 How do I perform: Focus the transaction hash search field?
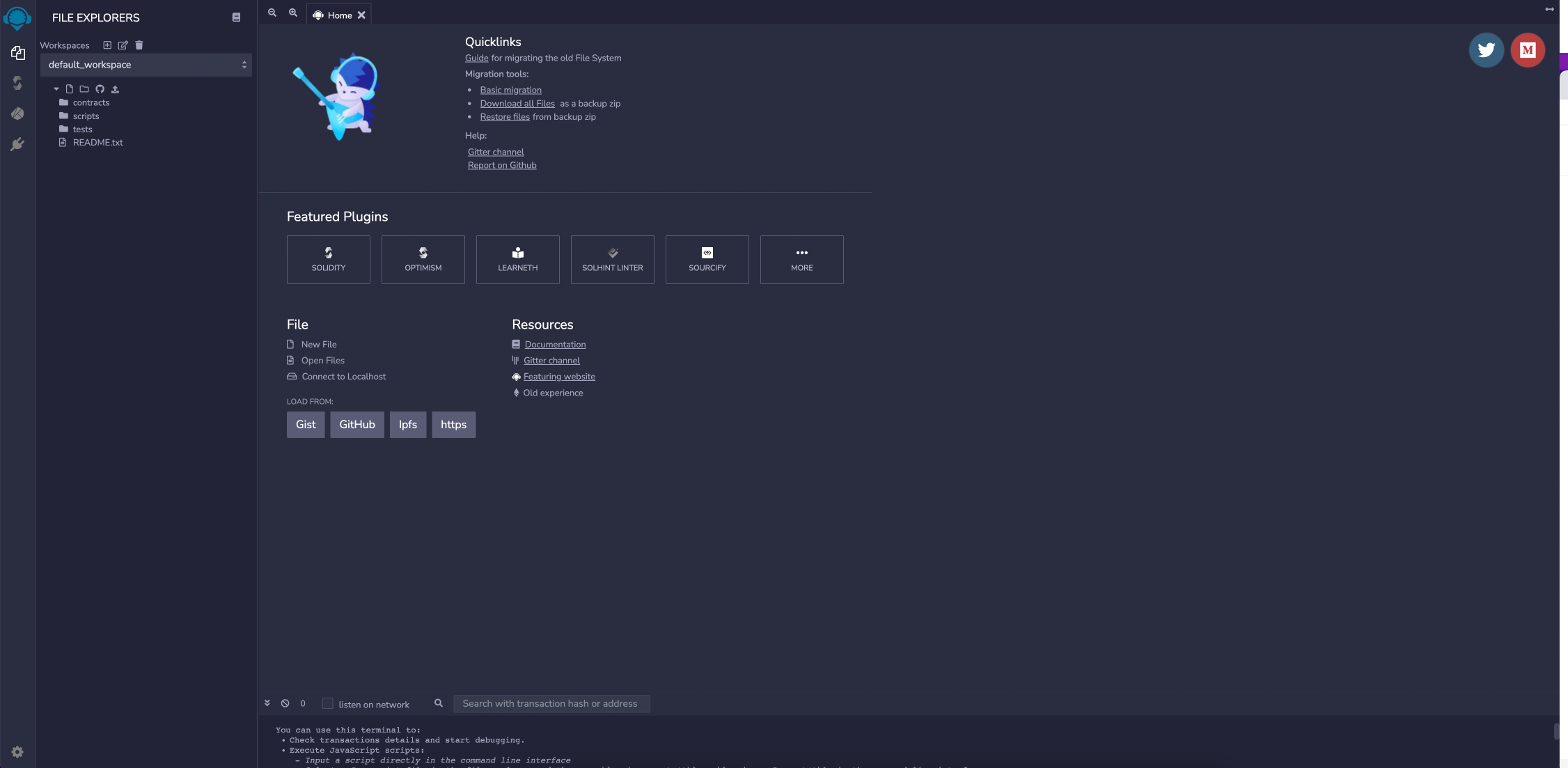(551, 703)
